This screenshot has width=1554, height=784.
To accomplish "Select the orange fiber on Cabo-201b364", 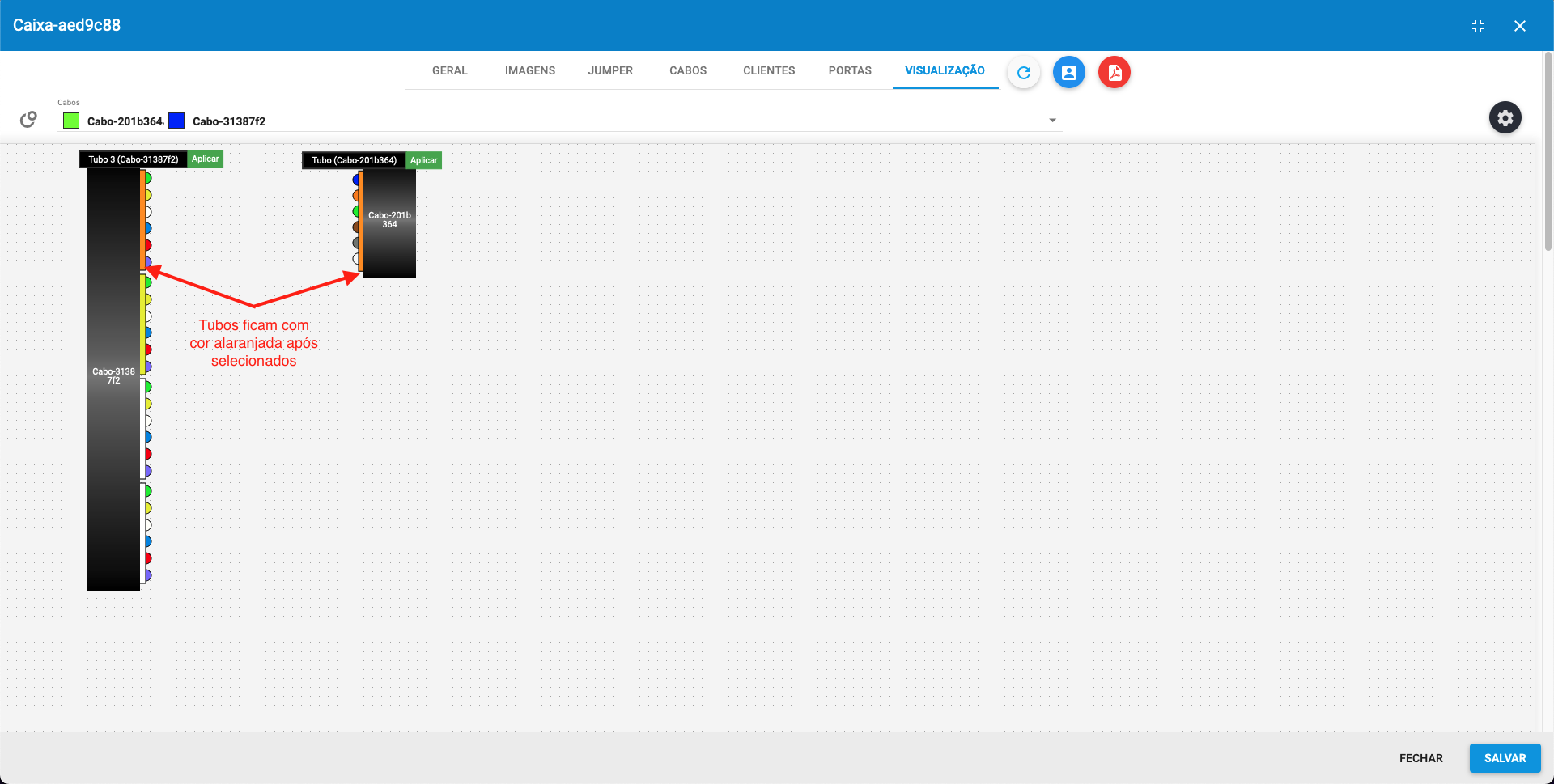I will pyautogui.click(x=355, y=196).
